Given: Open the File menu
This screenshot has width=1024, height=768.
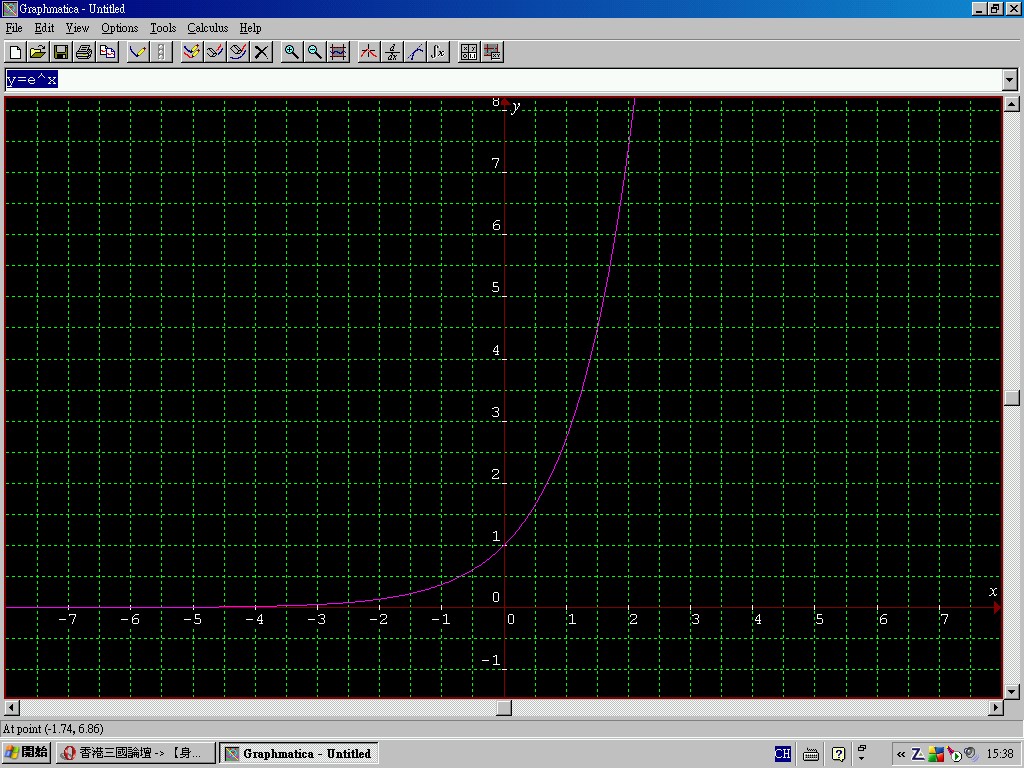Looking at the screenshot, I should pos(14,28).
